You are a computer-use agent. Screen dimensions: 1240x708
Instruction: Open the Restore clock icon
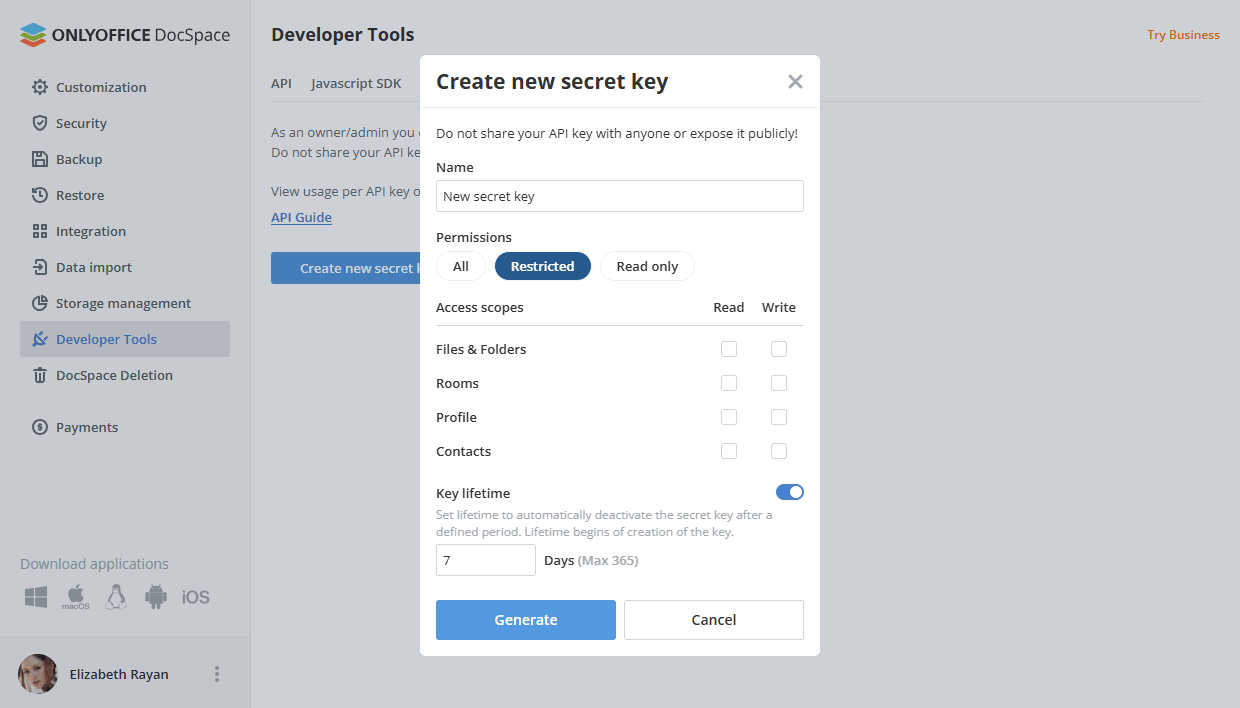pyautogui.click(x=40, y=195)
